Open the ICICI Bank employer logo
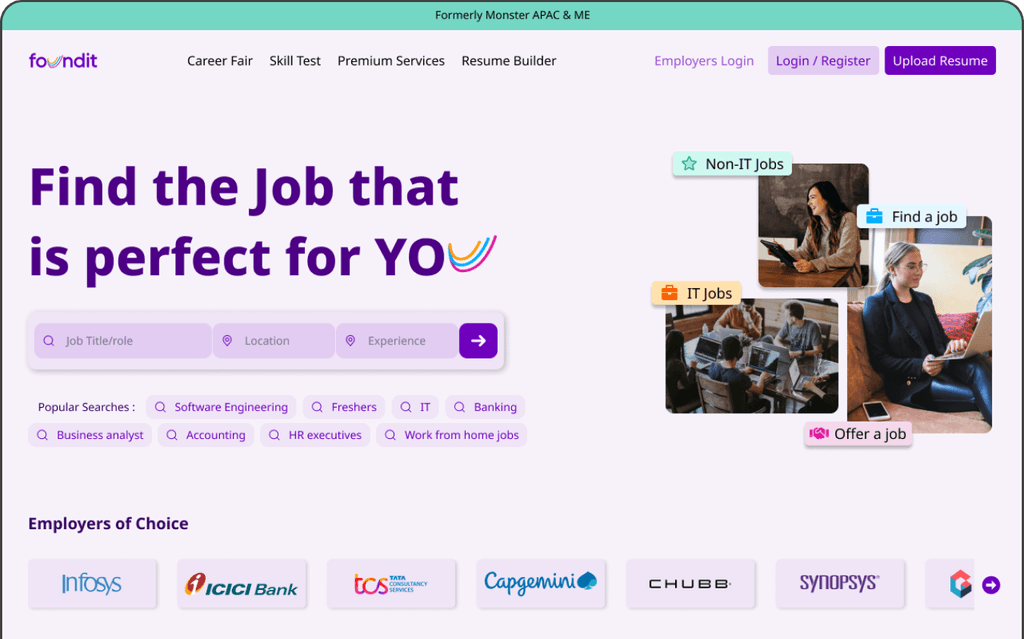 [242, 583]
